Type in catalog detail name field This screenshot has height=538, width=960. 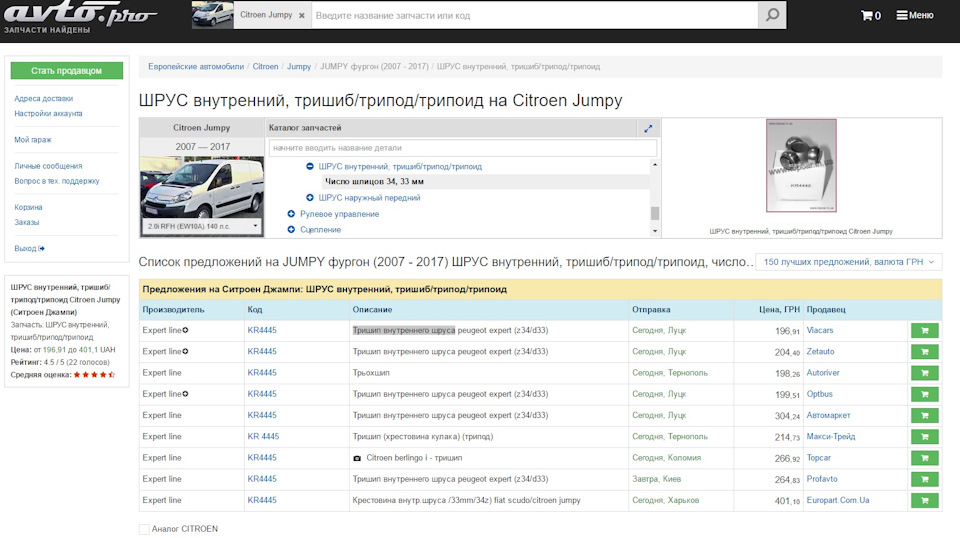coord(463,148)
